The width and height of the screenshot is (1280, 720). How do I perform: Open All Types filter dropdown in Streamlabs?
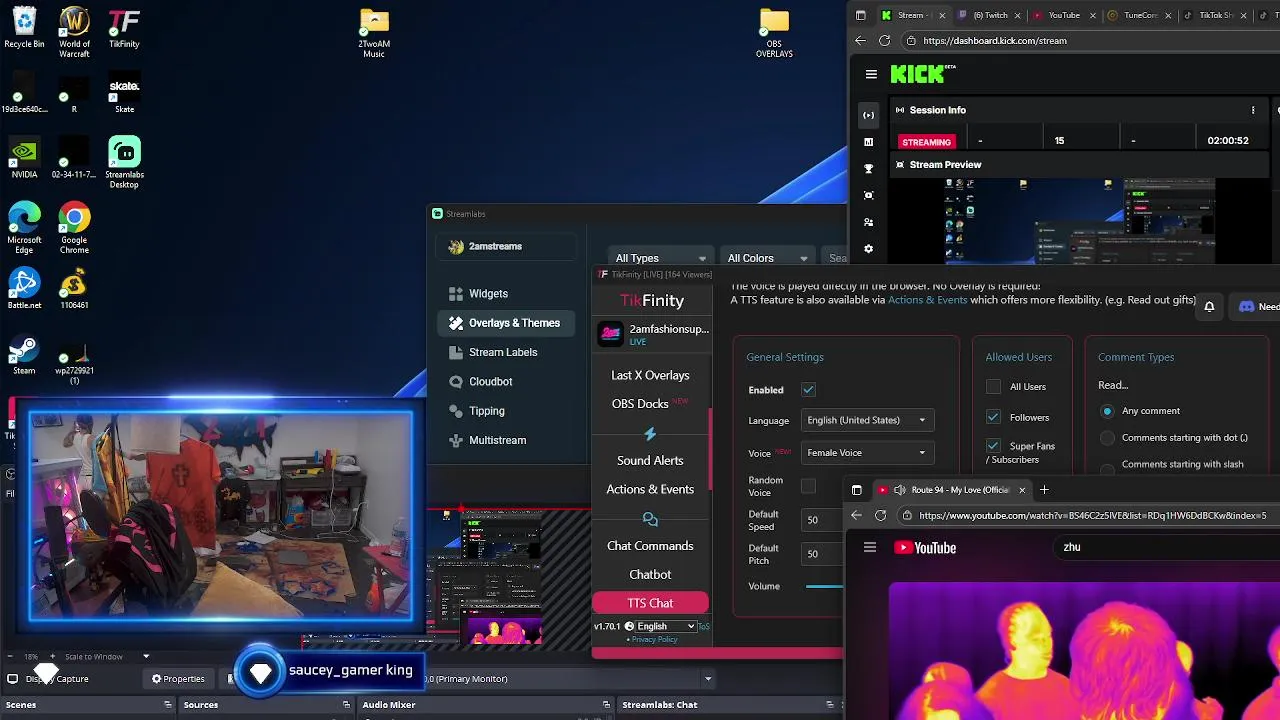660,258
